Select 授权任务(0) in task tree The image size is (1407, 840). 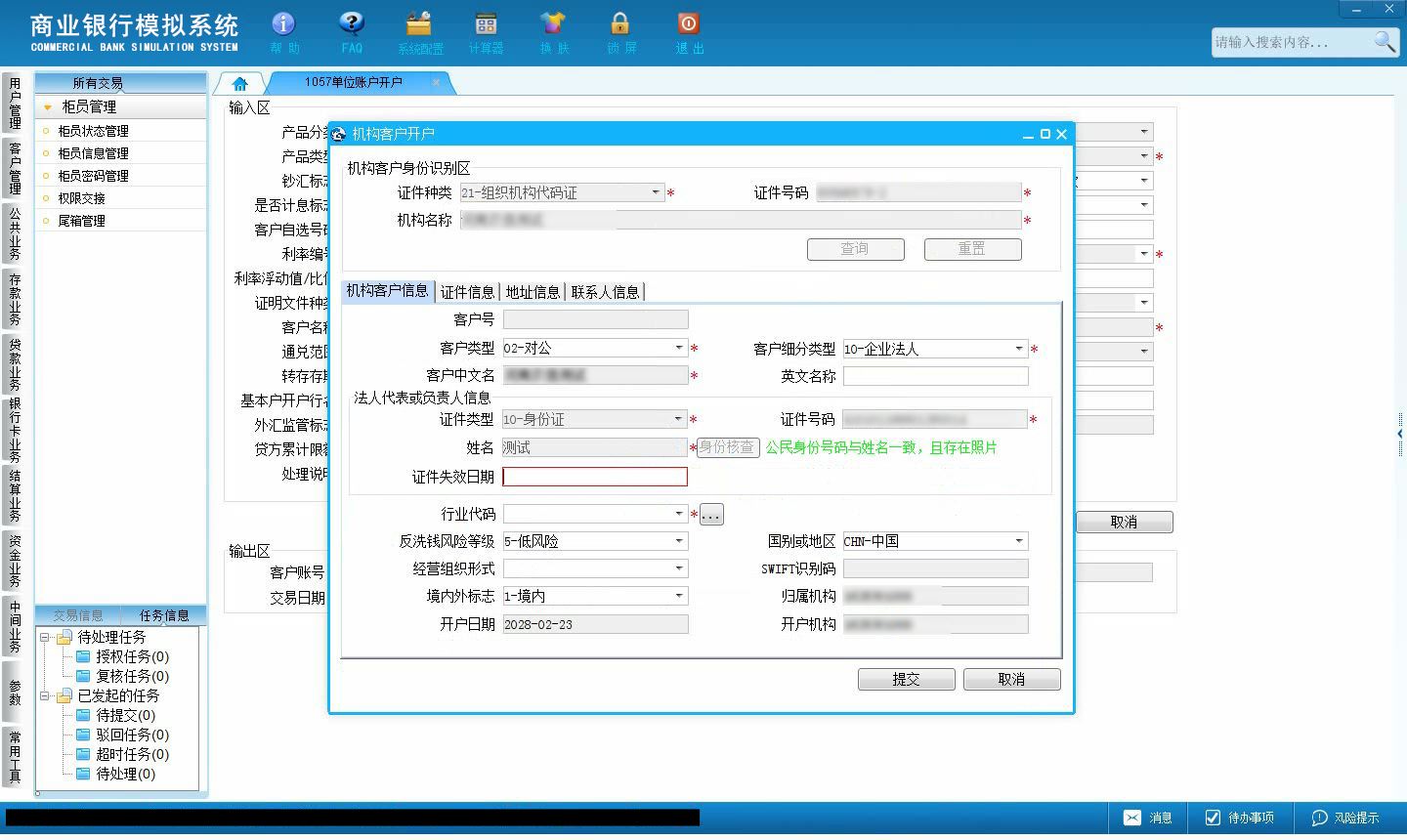click(132, 656)
